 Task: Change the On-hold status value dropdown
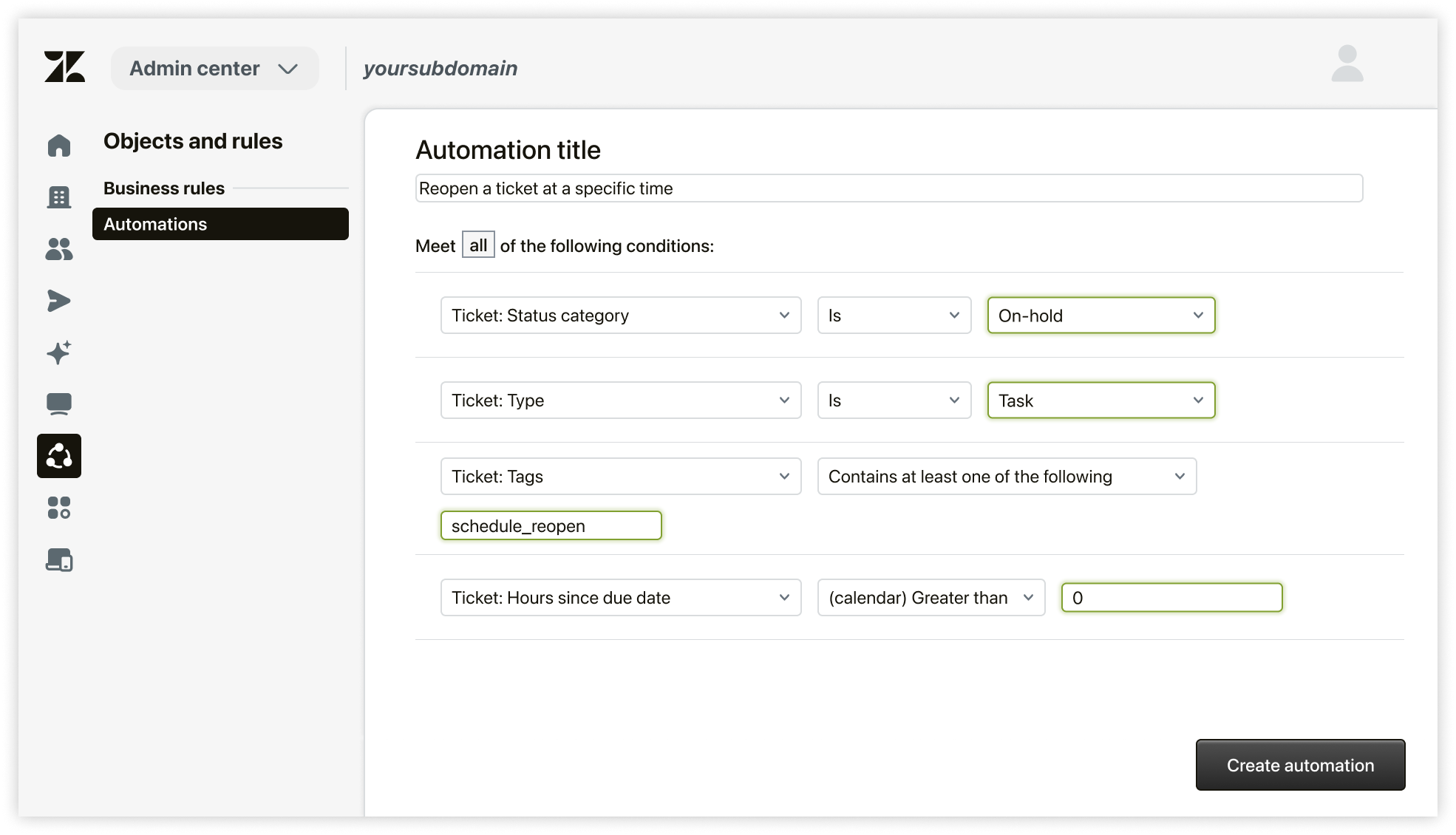pos(1100,316)
